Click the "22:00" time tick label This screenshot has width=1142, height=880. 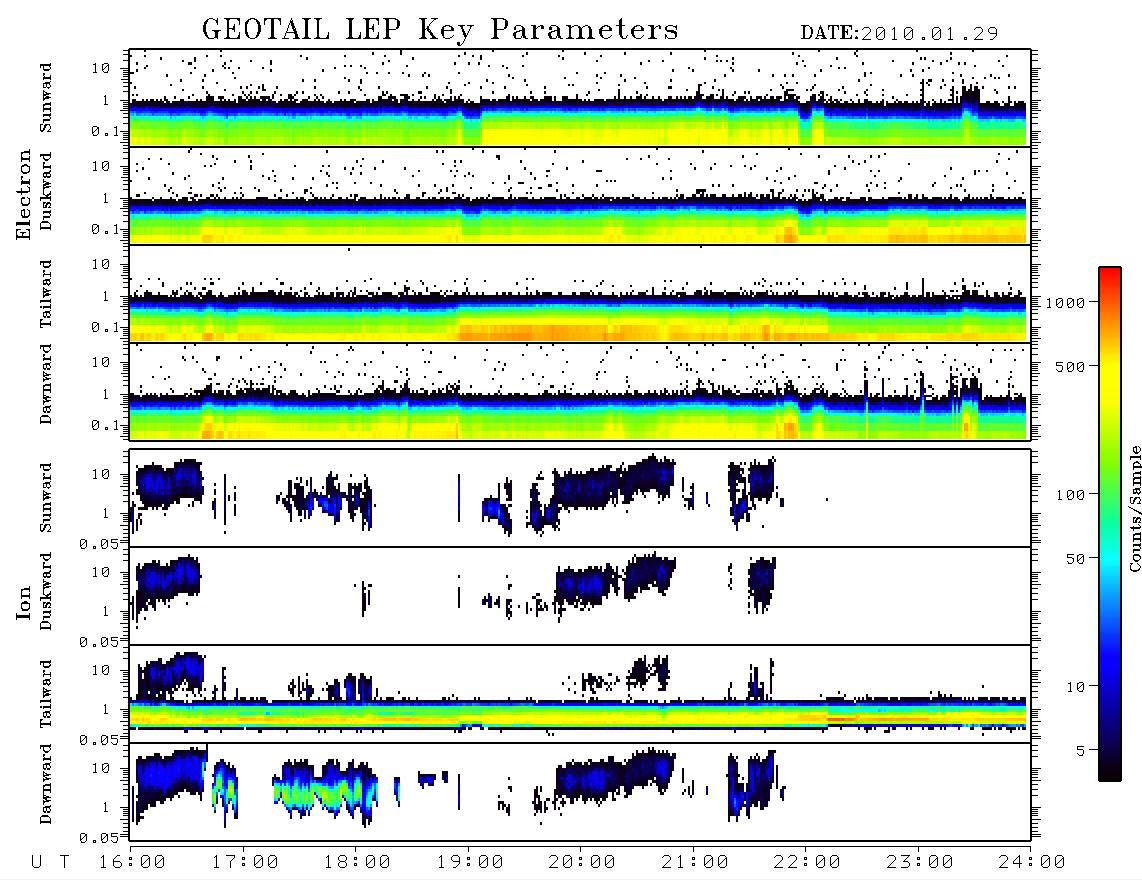click(807, 862)
